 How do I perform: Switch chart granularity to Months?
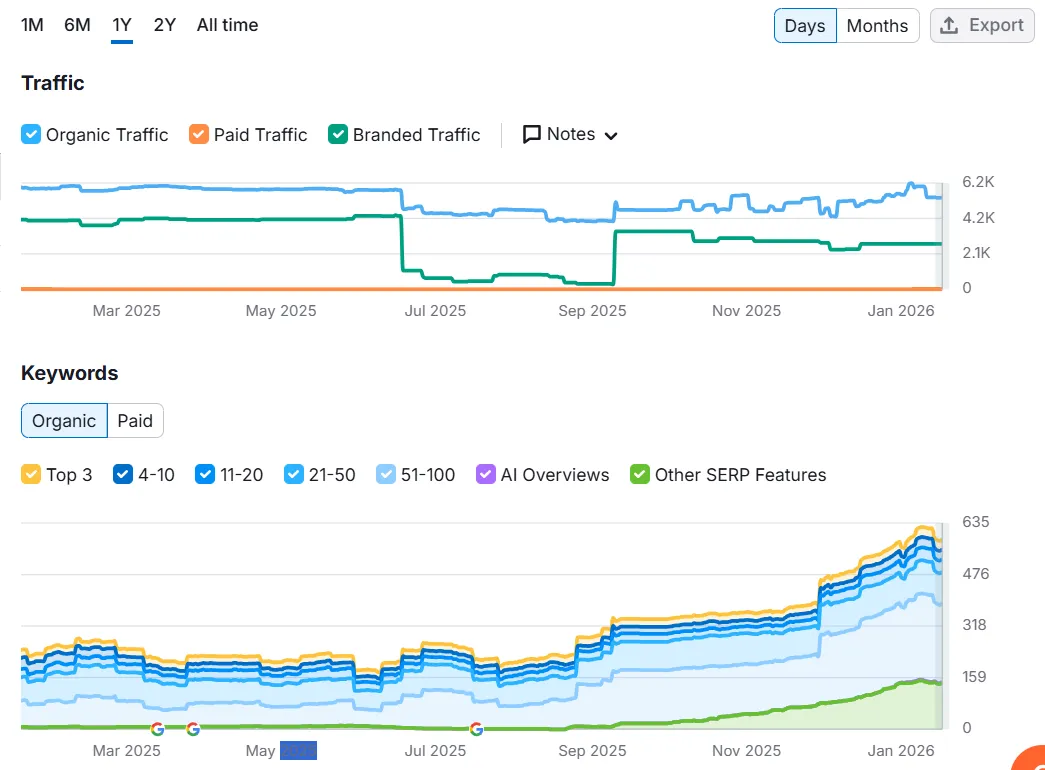pyautogui.click(x=877, y=26)
